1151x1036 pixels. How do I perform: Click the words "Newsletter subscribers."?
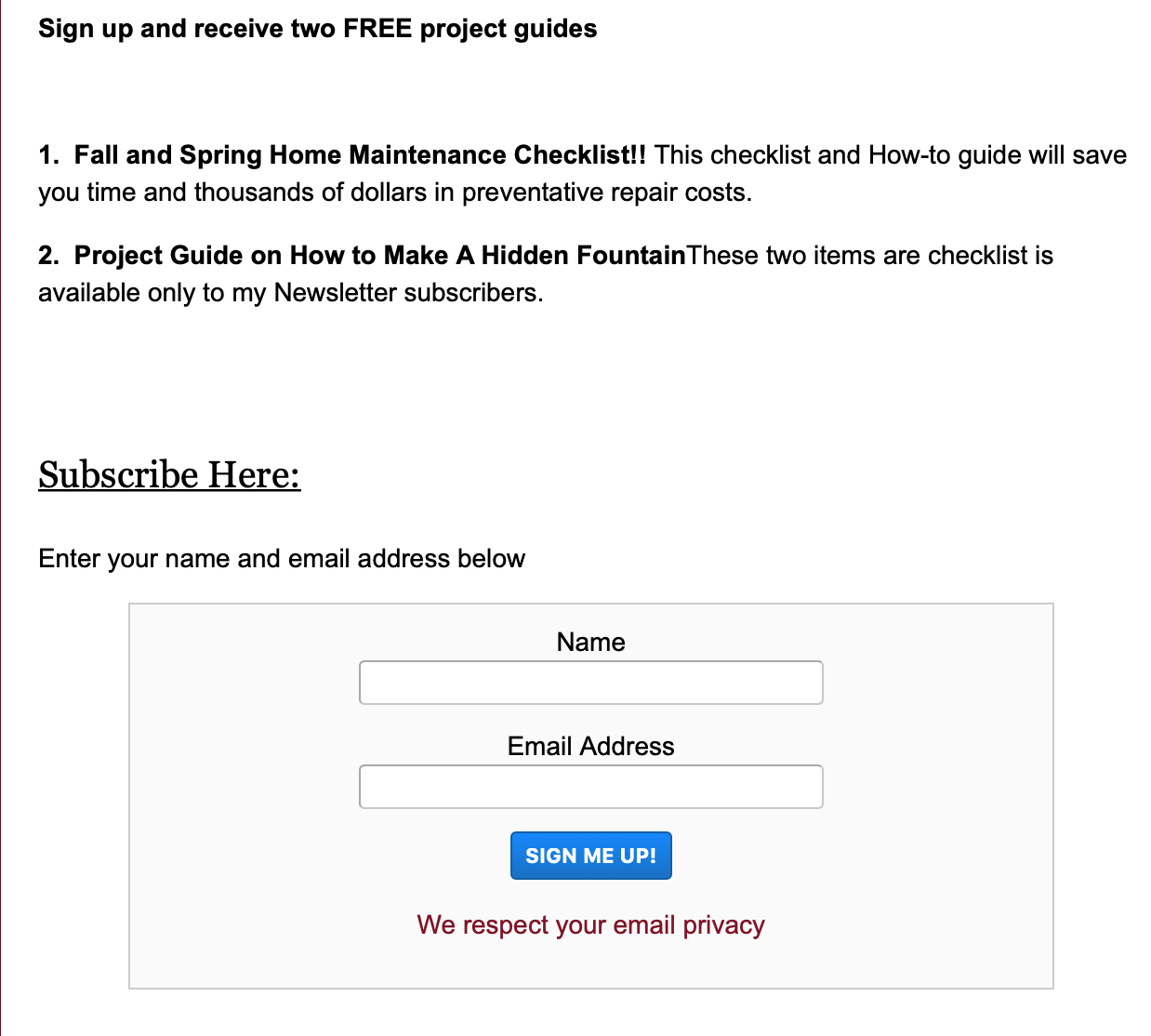[408, 293]
